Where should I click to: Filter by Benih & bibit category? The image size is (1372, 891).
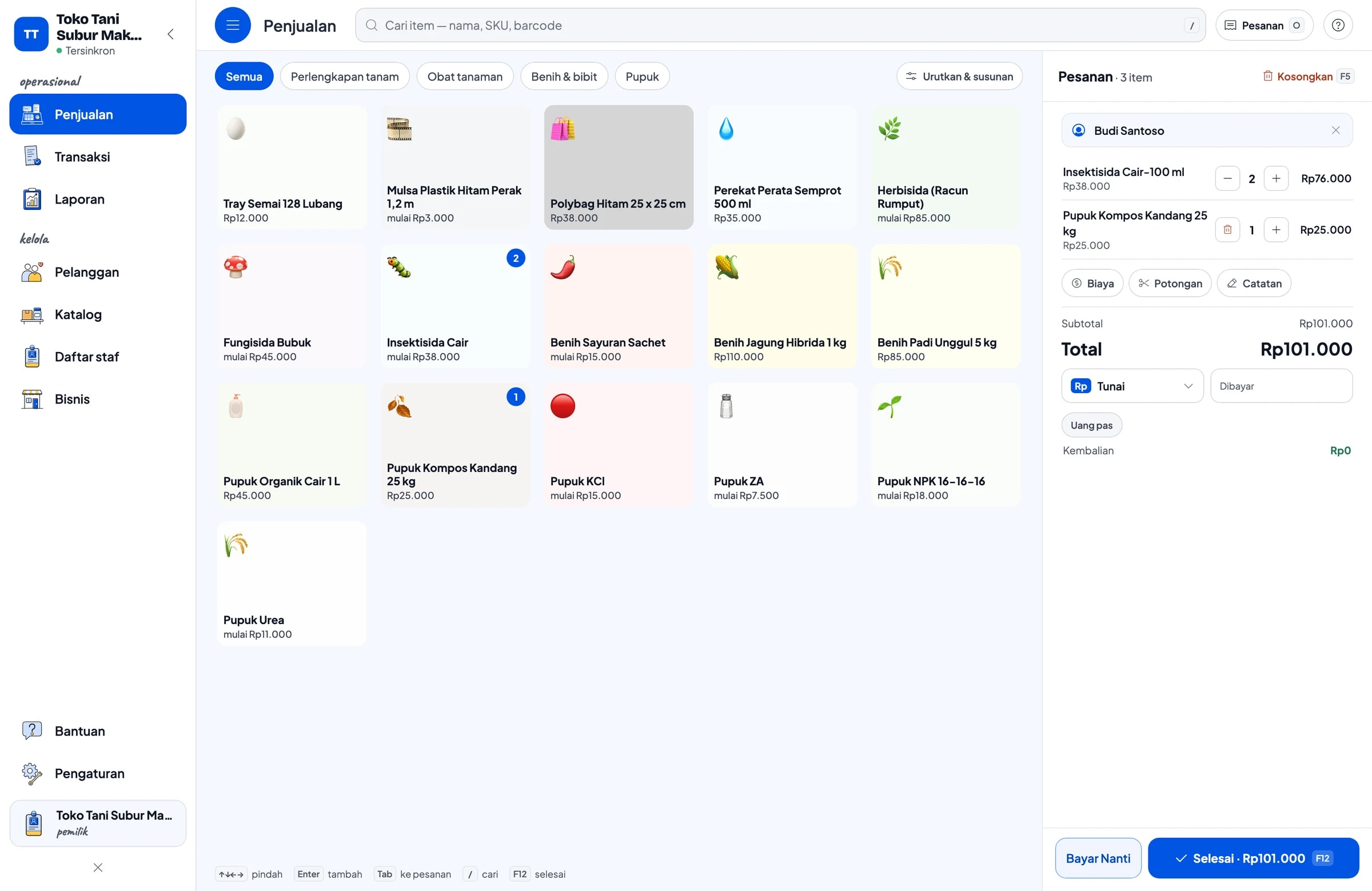(564, 77)
